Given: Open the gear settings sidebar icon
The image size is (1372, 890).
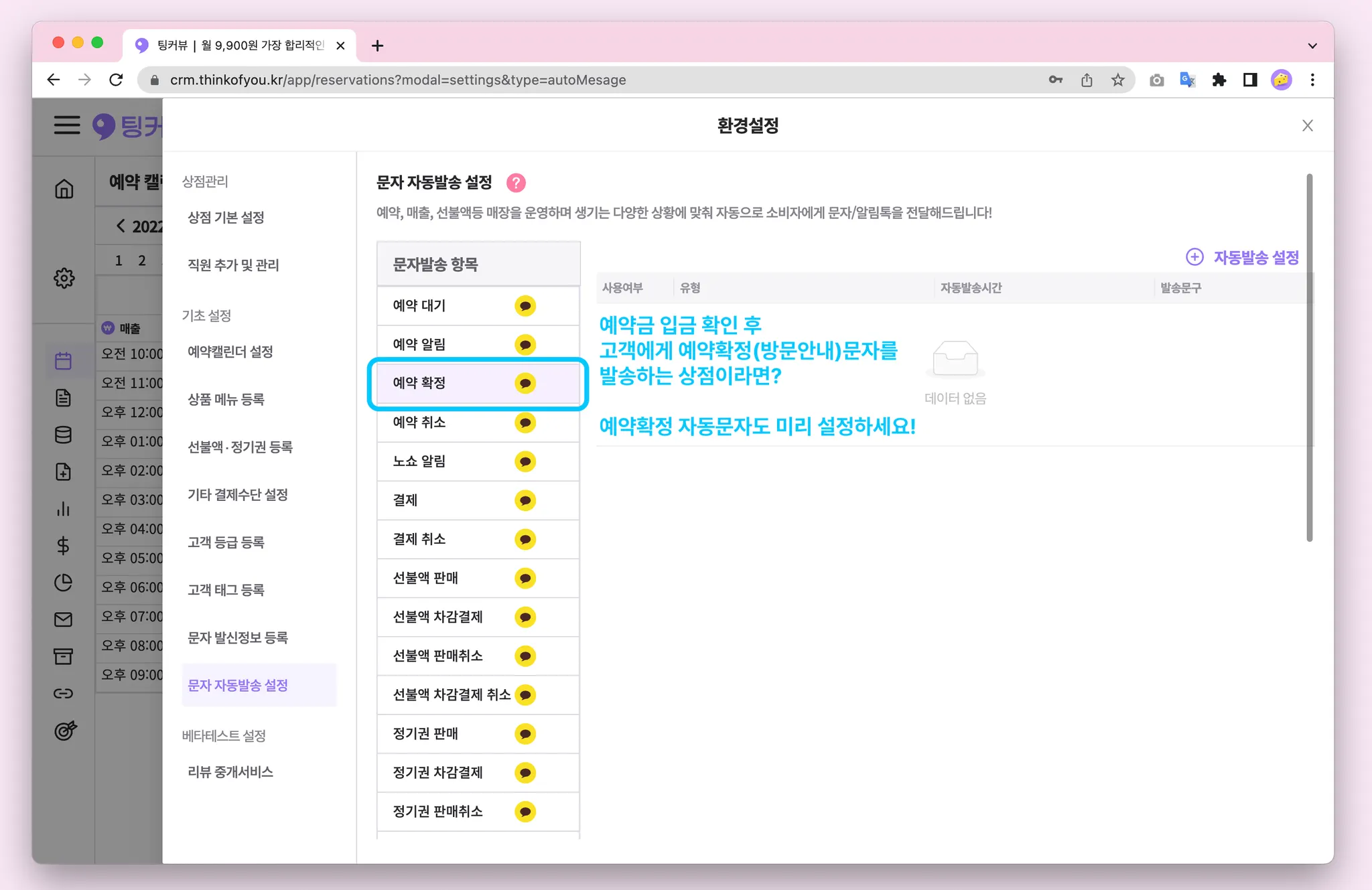Looking at the screenshot, I should click(64, 278).
